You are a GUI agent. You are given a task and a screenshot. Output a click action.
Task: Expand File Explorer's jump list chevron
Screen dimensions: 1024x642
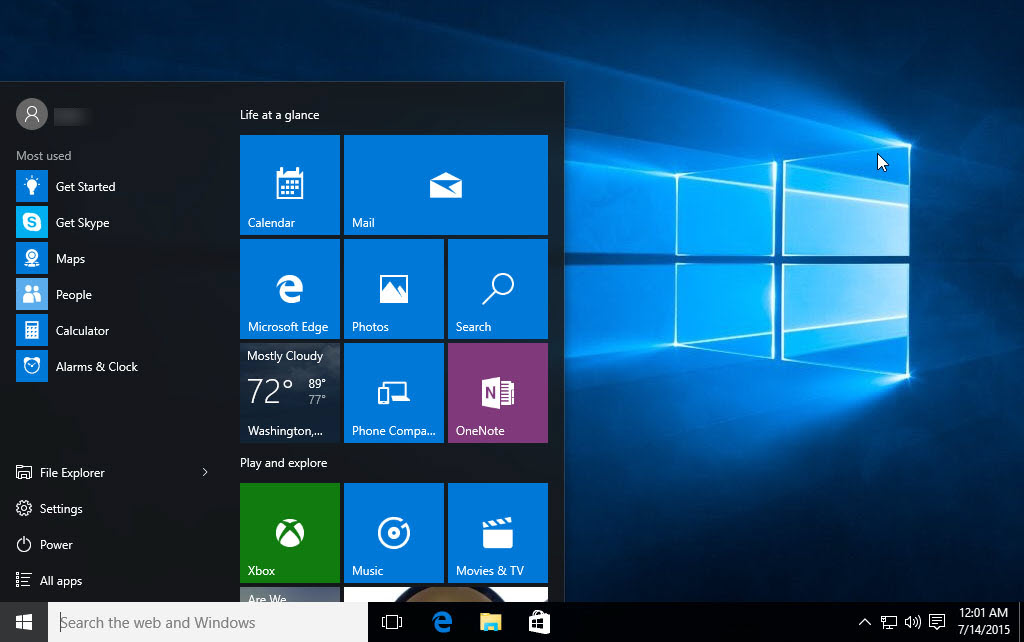(206, 472)
